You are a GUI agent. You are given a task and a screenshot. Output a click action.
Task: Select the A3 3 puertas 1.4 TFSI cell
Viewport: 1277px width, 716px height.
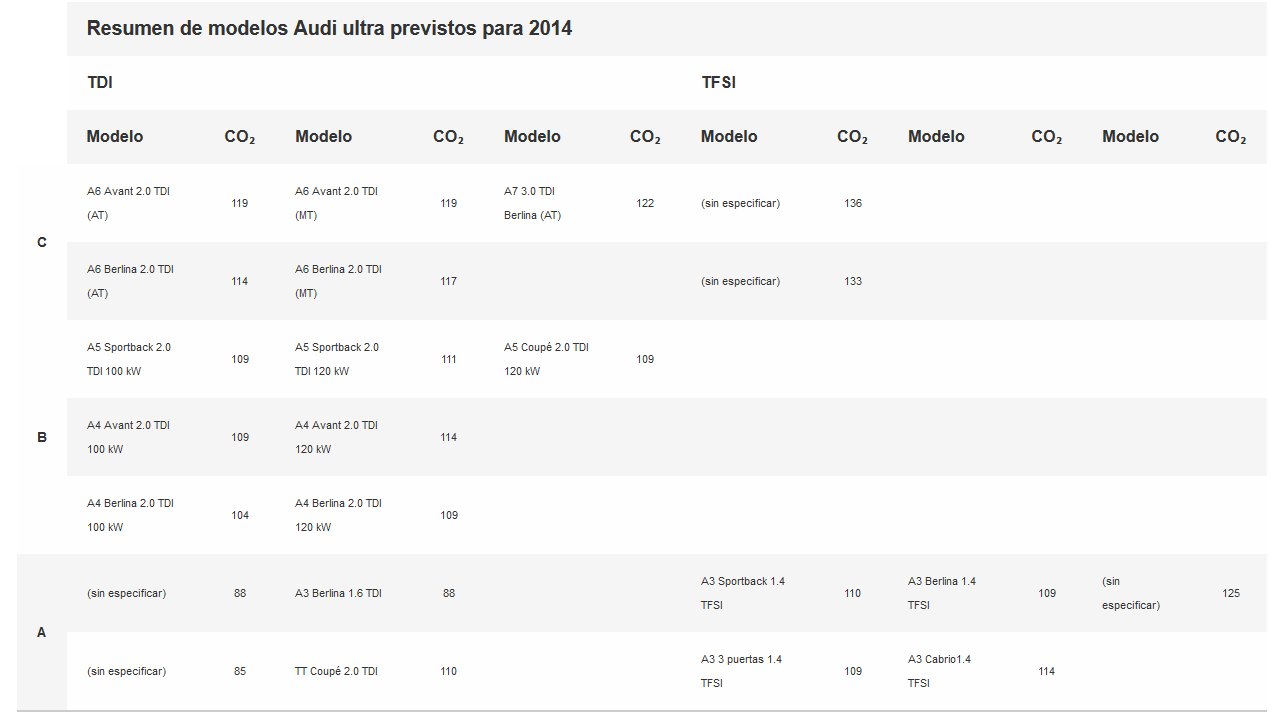[741, 671]
